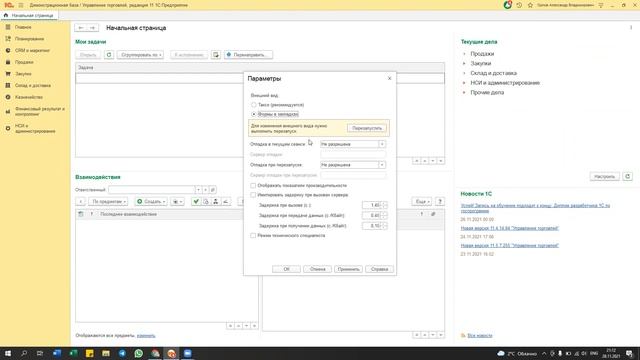Open Планирование in sidebar menu
This screenshot has height=360, width=640.
click(x=29, y=39)
